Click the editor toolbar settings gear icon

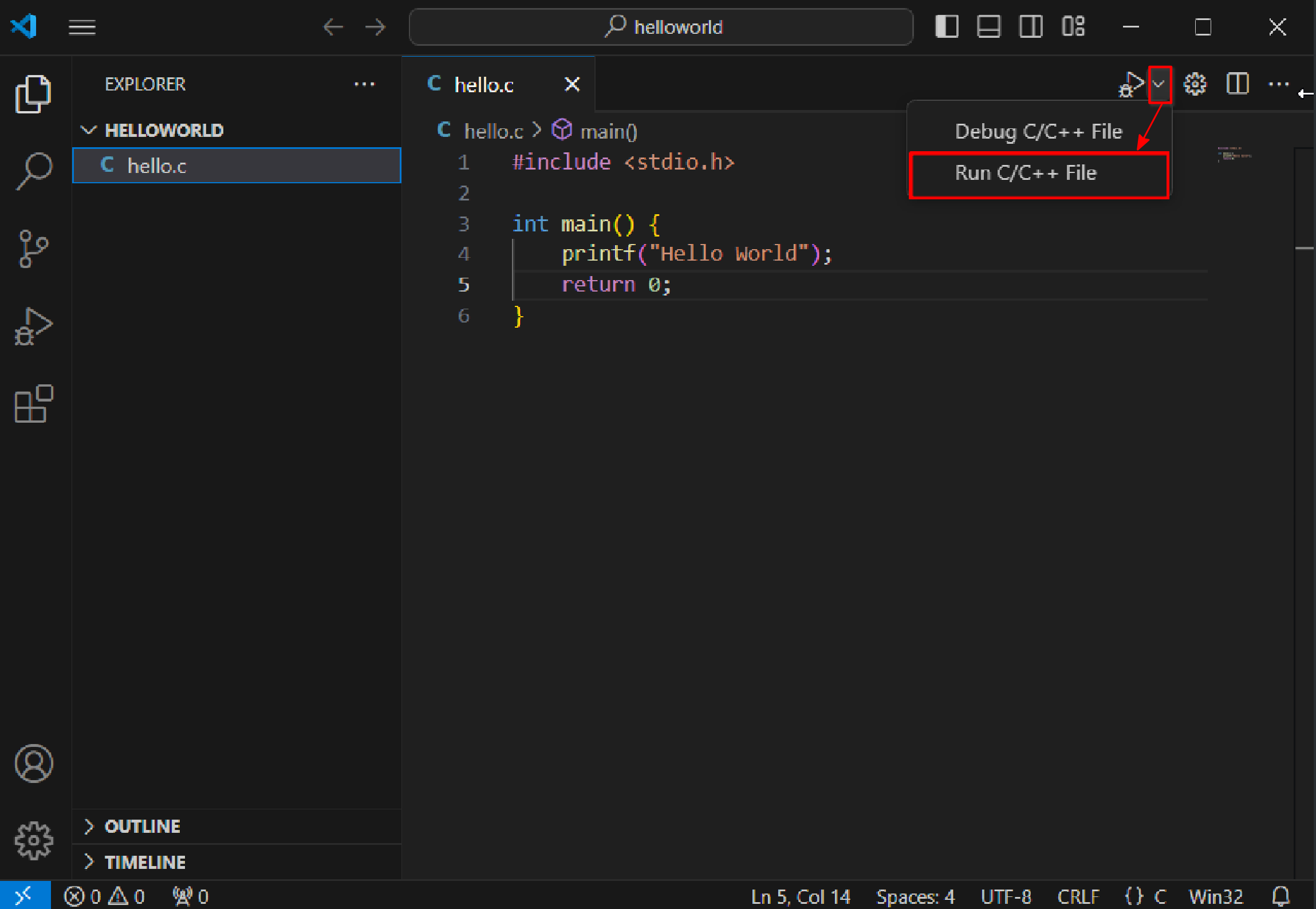[x=1195, y=85]
